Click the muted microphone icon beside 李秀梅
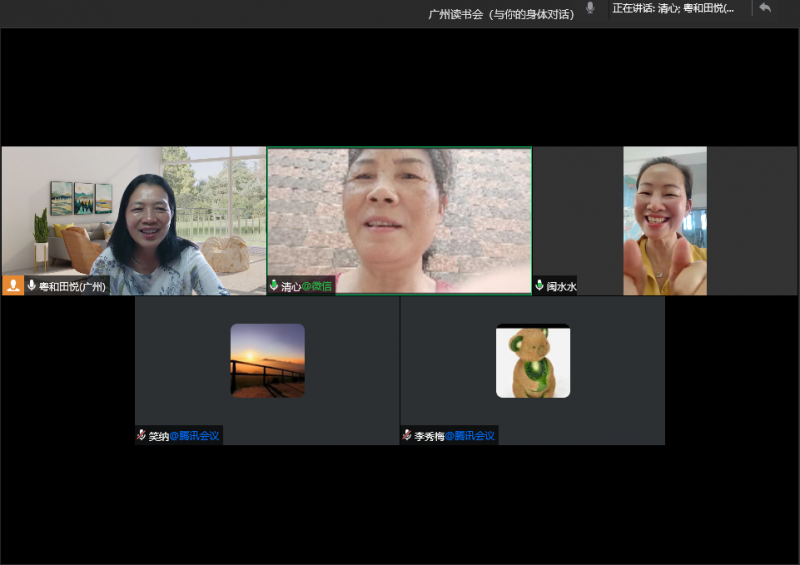Viewport: 800px width, 565px height. pos(407,436)
